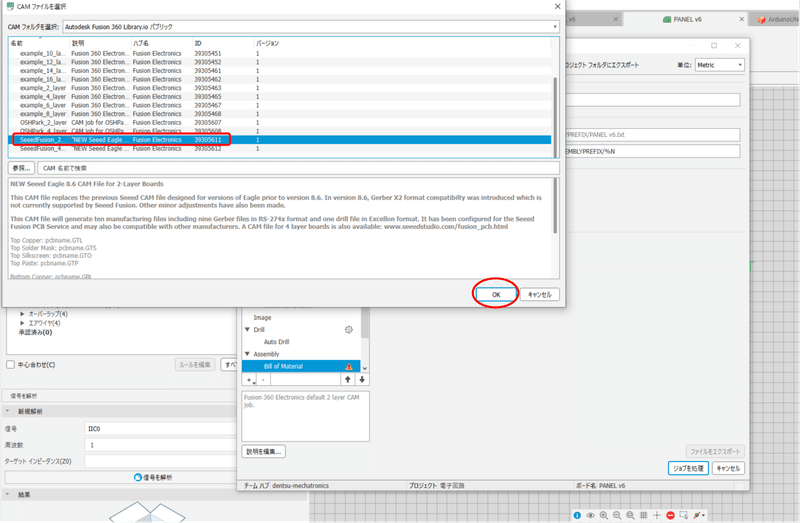
Task: Switch to the PANEL v6 tab
Action: point(687,19)
